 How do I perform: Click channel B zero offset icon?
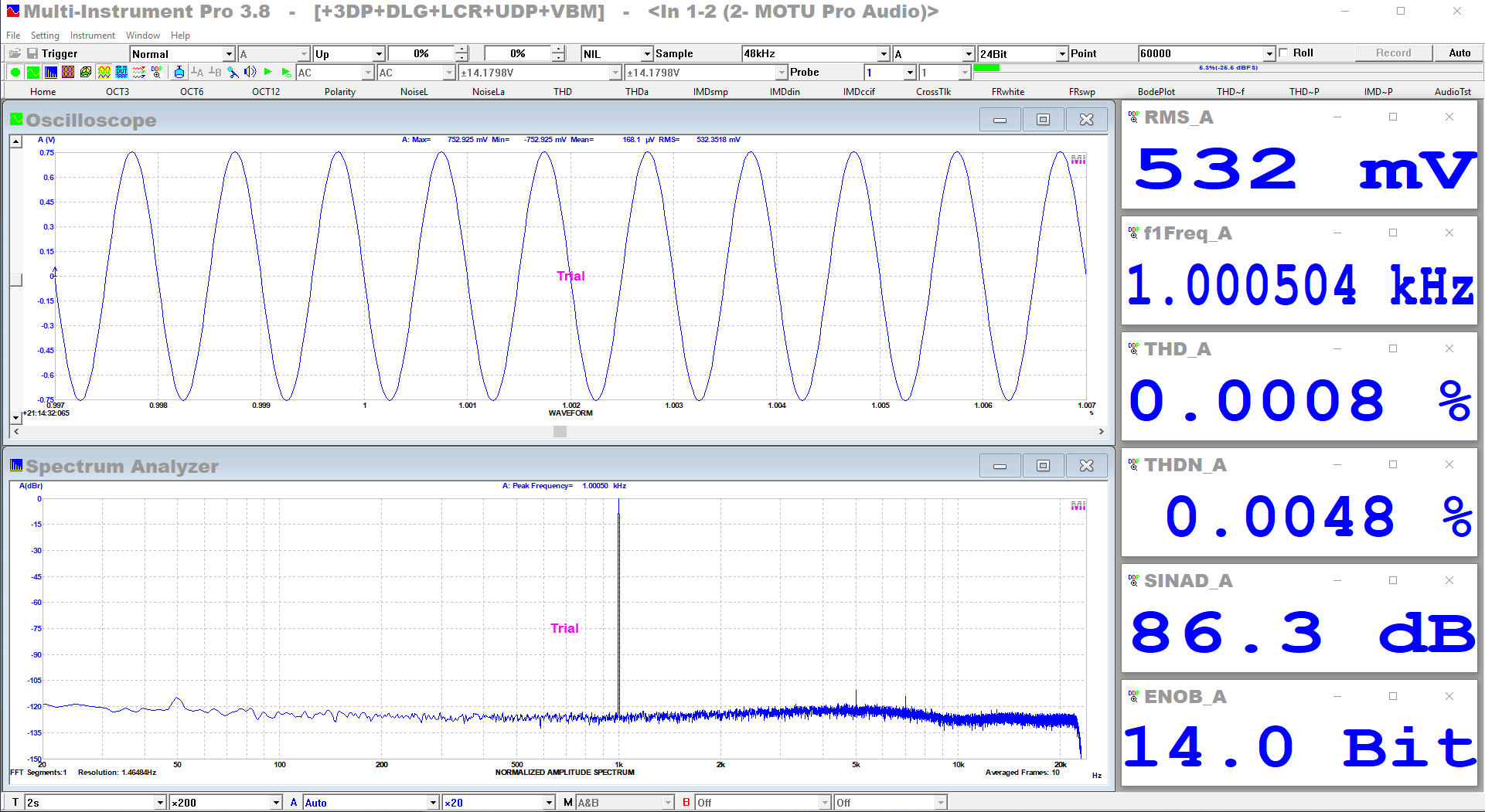pos(215,72)
